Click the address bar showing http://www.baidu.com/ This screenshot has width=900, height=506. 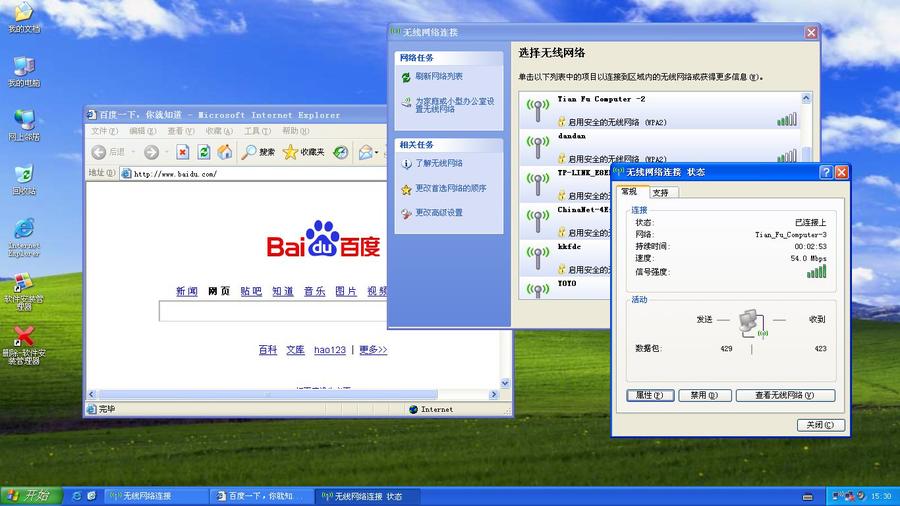(253, 174)
